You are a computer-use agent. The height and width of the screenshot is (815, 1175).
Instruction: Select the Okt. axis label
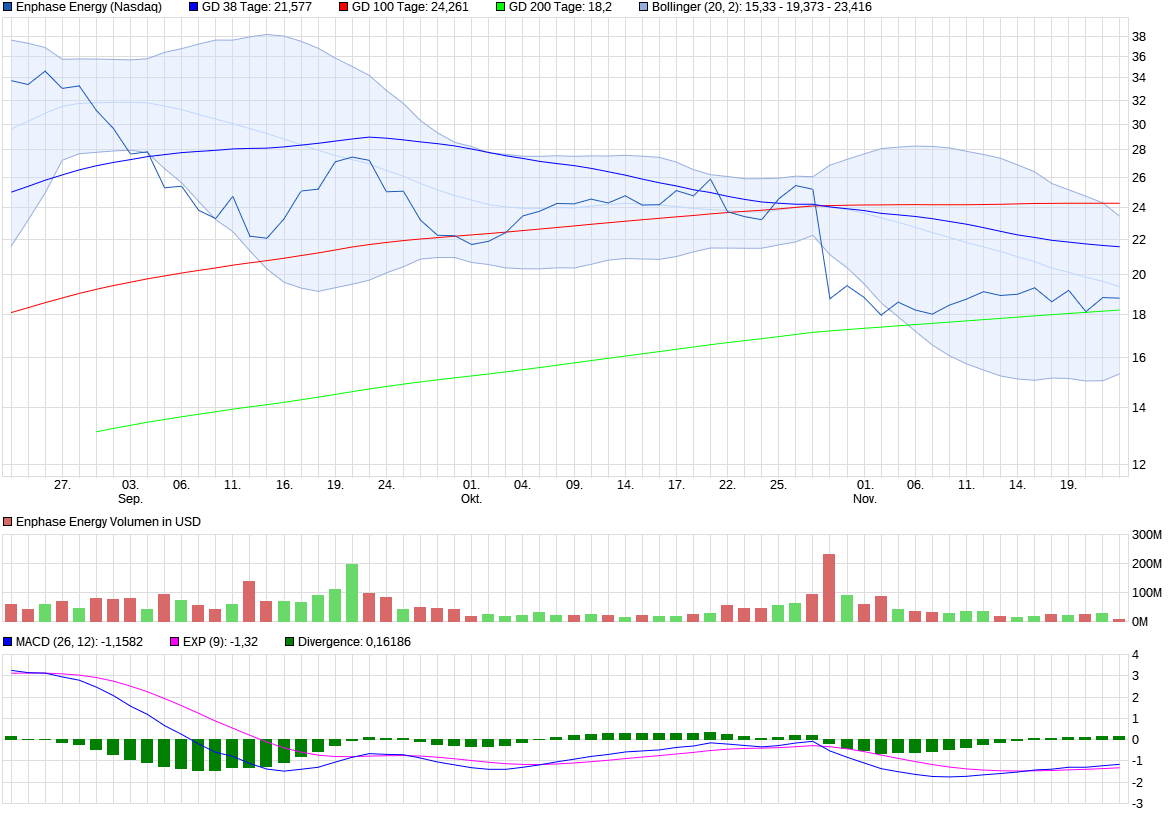pos(470,496)
